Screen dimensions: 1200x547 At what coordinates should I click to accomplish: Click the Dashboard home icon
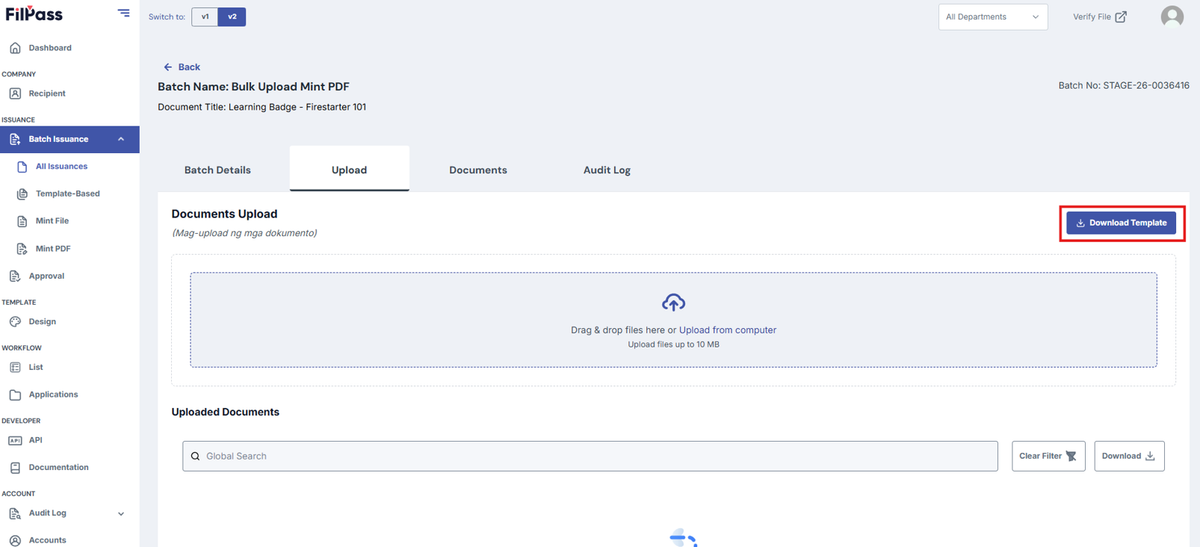tap(15, 48)
